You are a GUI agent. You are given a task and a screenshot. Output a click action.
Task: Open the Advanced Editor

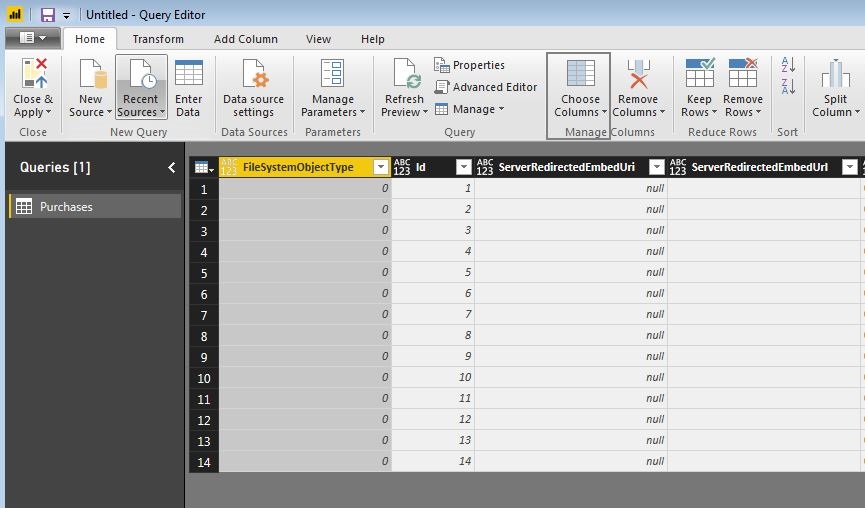coord(486,87)
